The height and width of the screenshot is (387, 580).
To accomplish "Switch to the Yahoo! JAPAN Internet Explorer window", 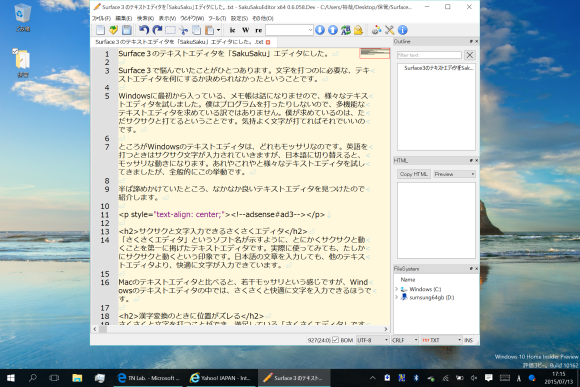I will click(220, 378).
